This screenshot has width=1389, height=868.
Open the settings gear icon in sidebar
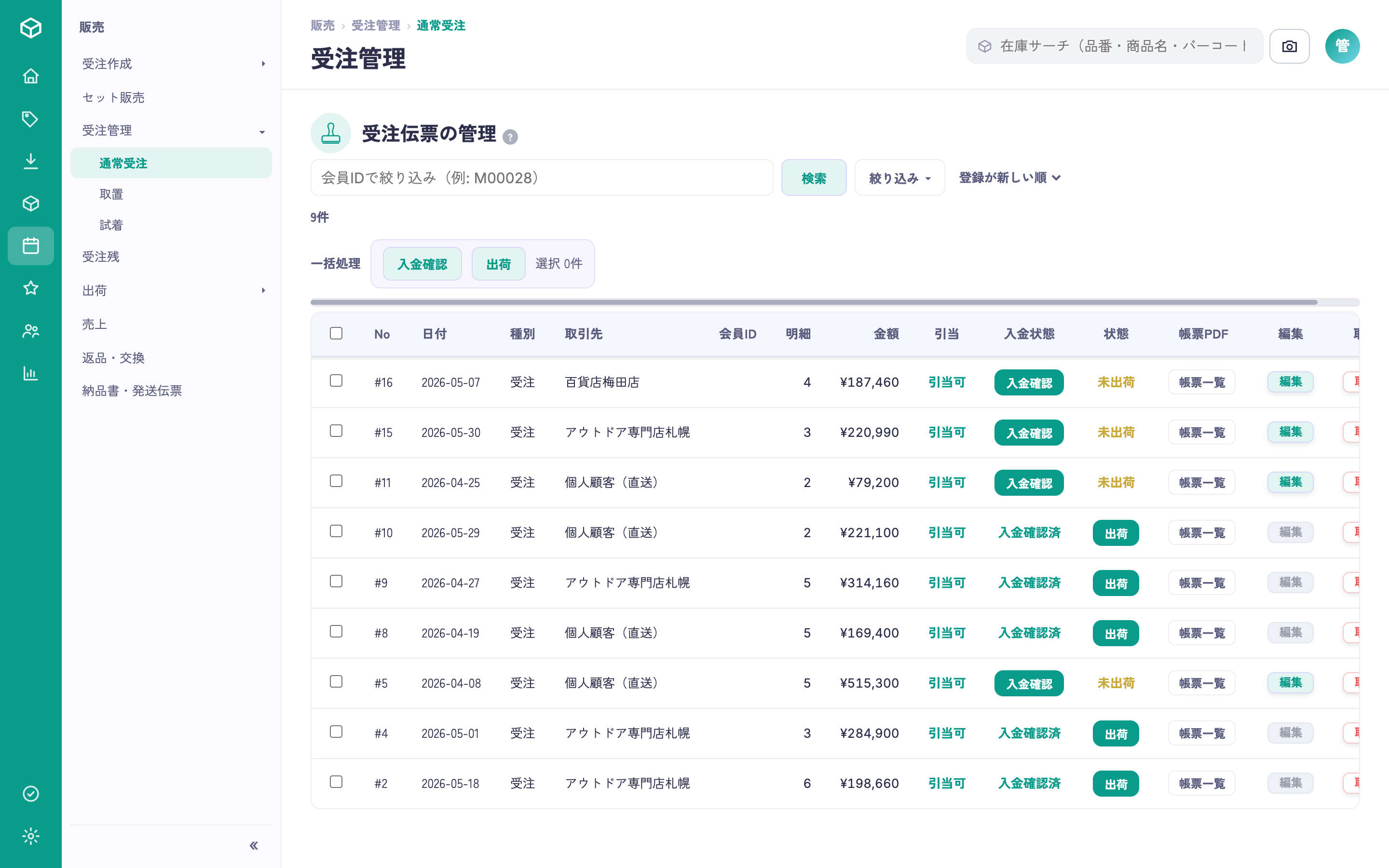[x=30, y=837]
